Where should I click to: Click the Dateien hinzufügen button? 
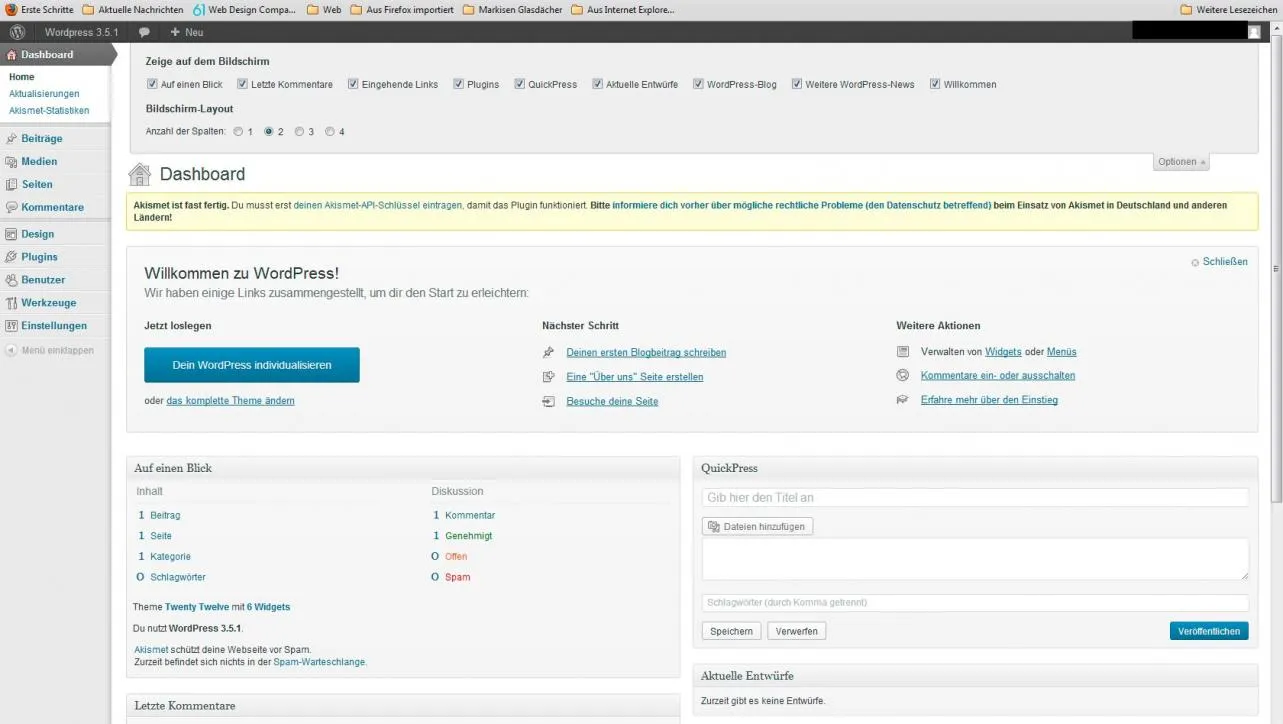757,526
